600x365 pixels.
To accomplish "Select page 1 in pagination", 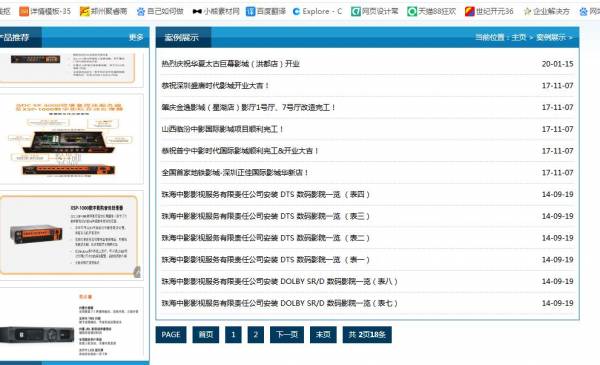I will 233,335.
